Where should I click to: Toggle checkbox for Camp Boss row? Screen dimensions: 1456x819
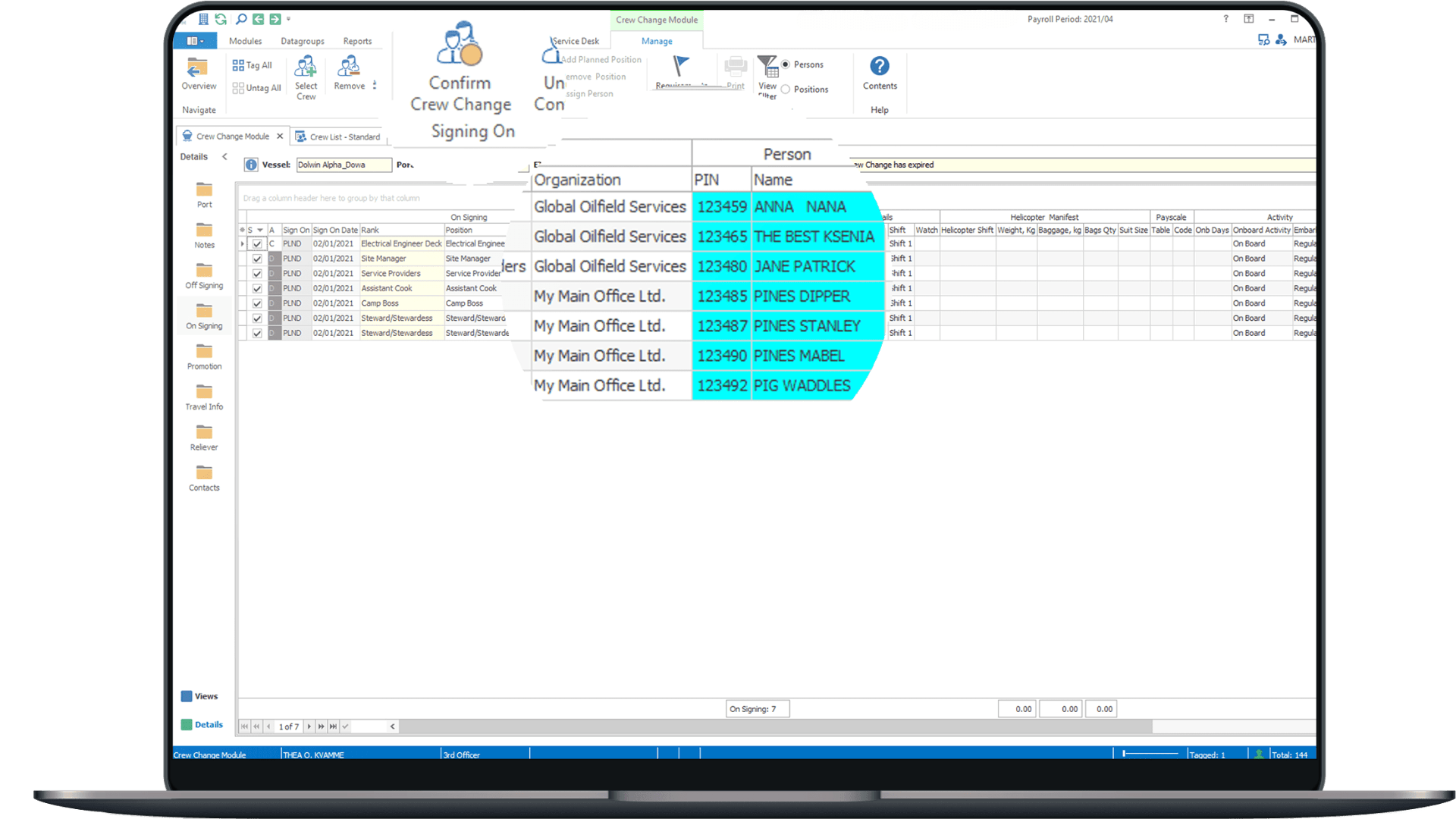point(257,303)
